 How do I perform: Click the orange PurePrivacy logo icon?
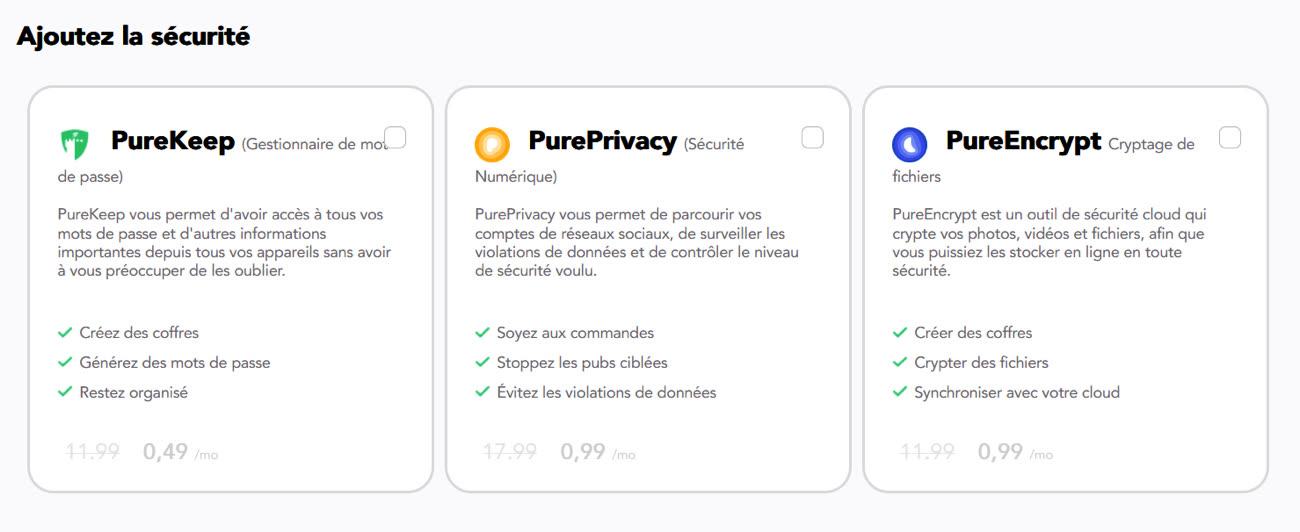tap(492, 144)
